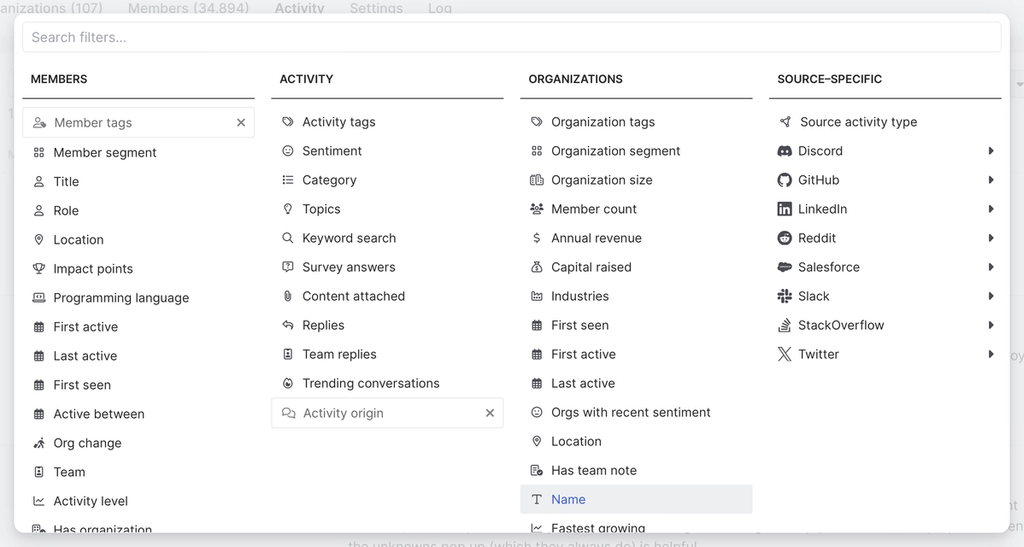The image size is (1024, 547).
Task: Click the Discord source icon
Action: point(785,151)
